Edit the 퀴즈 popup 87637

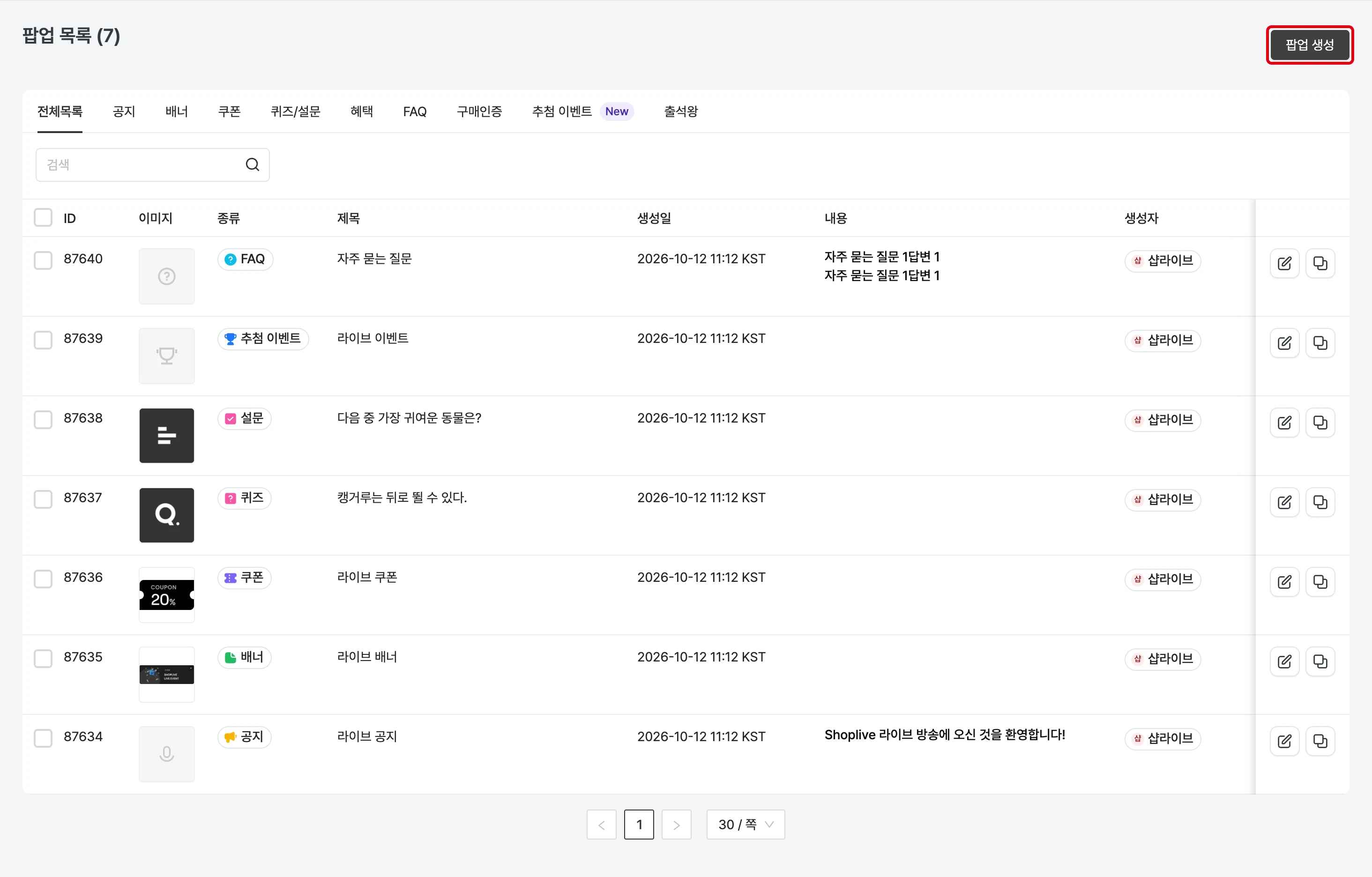tap(1284, 502)
